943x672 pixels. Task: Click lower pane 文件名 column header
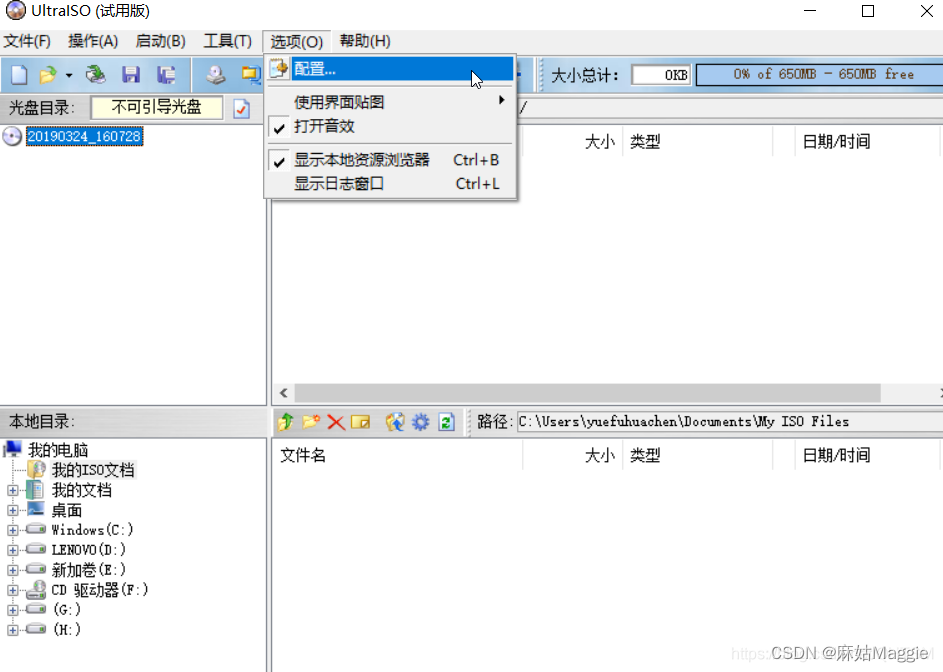point(303,455)
